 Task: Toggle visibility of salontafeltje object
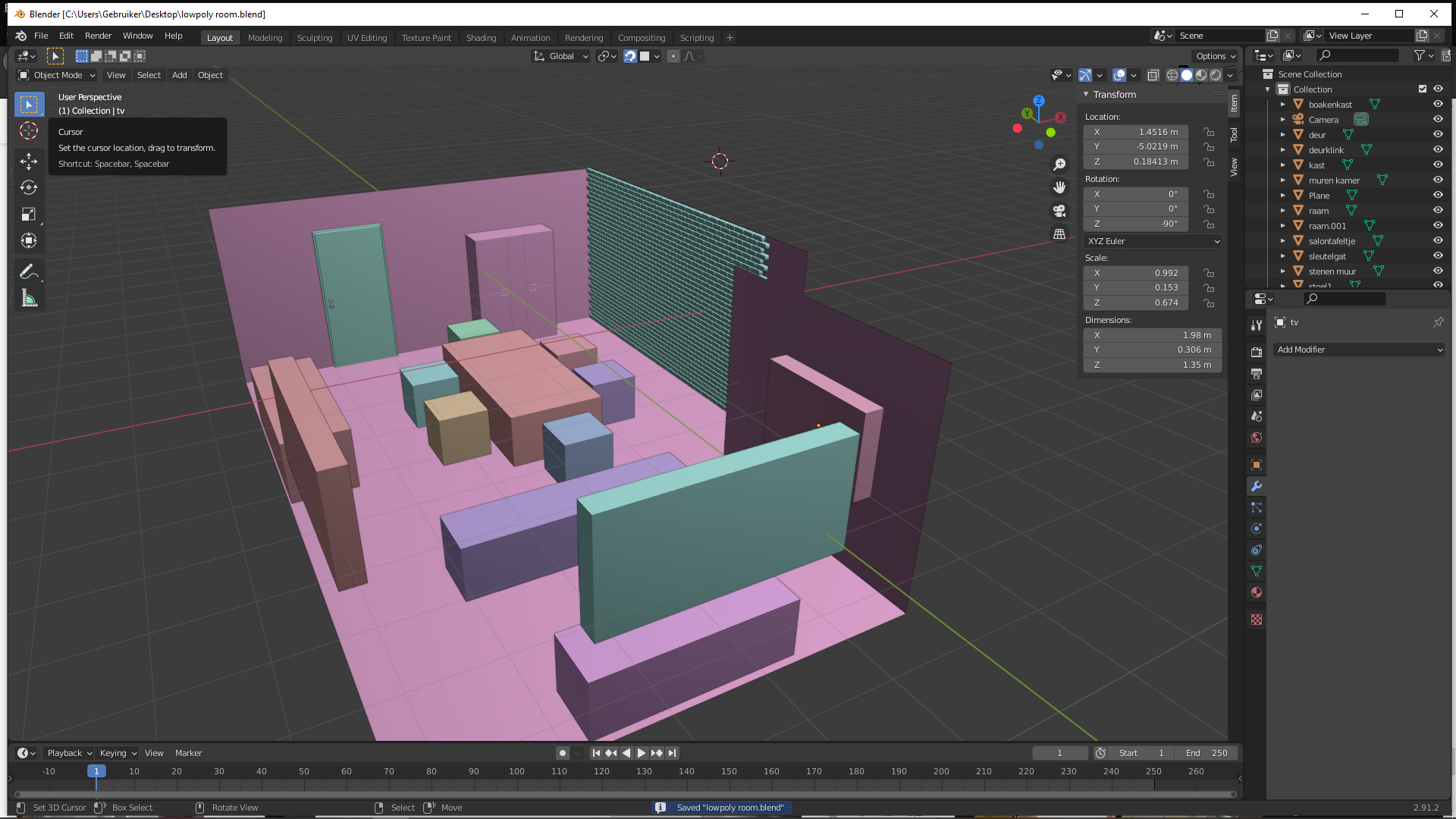(x=1438, y=241)
